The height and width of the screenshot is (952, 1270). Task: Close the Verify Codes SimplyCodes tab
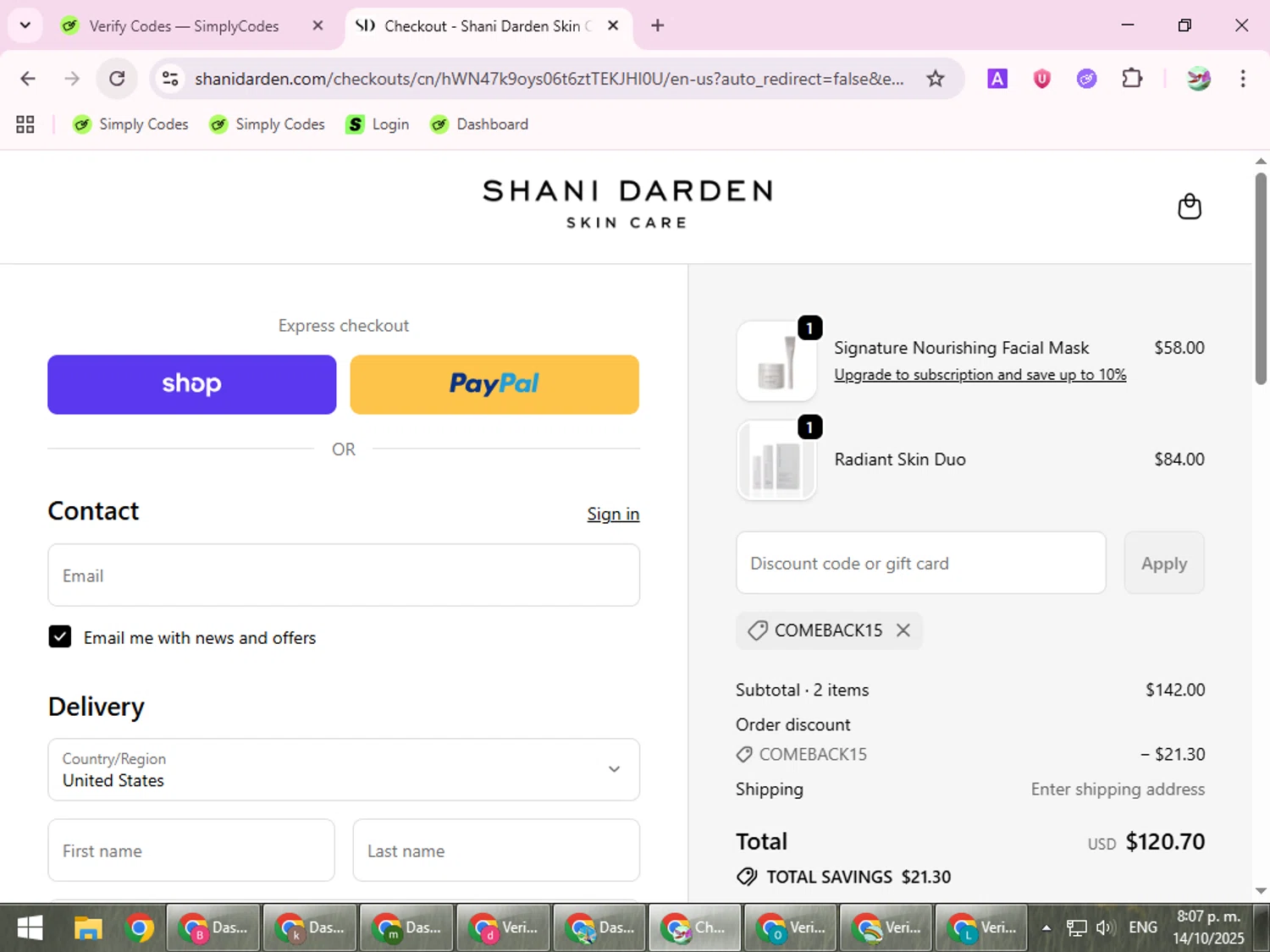point(317,25)
